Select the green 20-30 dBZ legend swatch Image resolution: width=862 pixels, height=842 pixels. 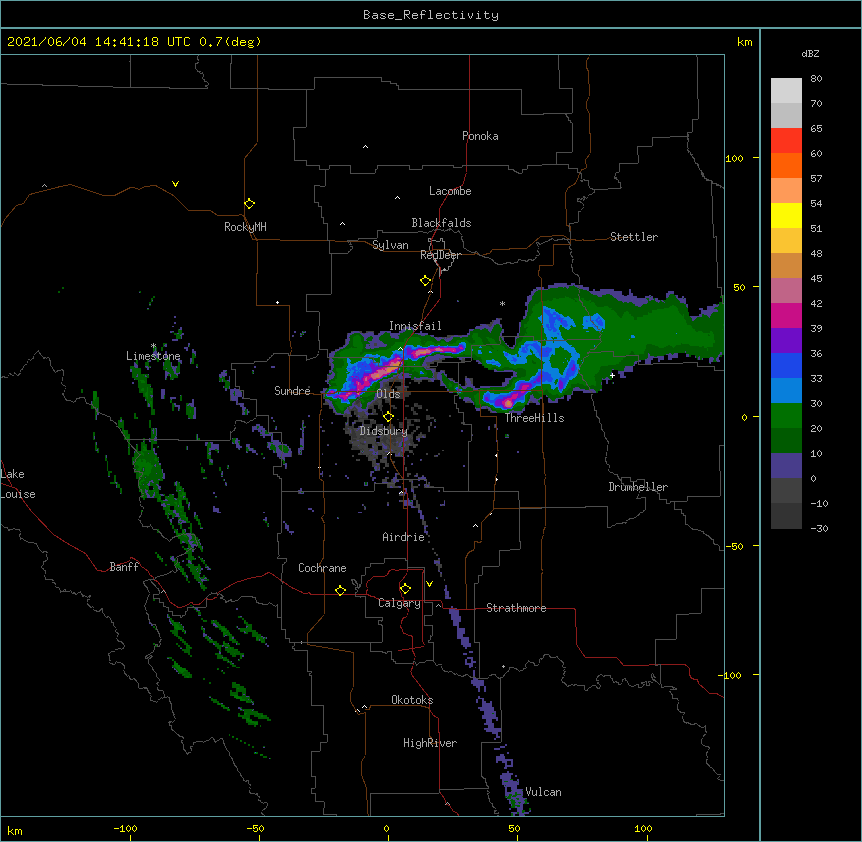click(x=786, y=416)
